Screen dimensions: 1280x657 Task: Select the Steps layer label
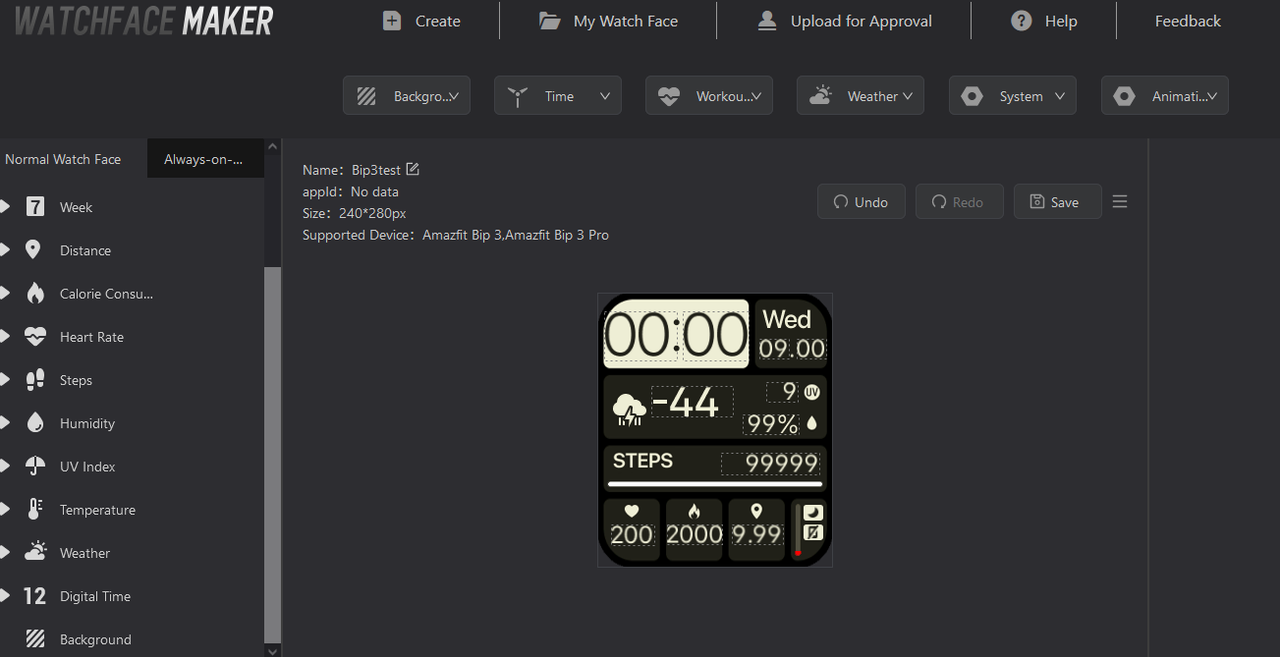tap(76, 380)
